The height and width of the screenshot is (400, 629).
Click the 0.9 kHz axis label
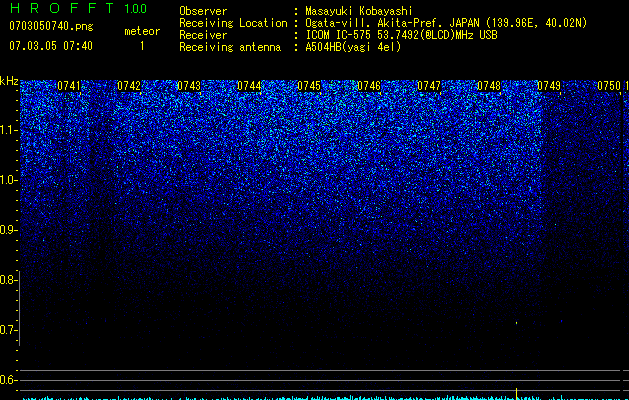[x=8, y=230]
